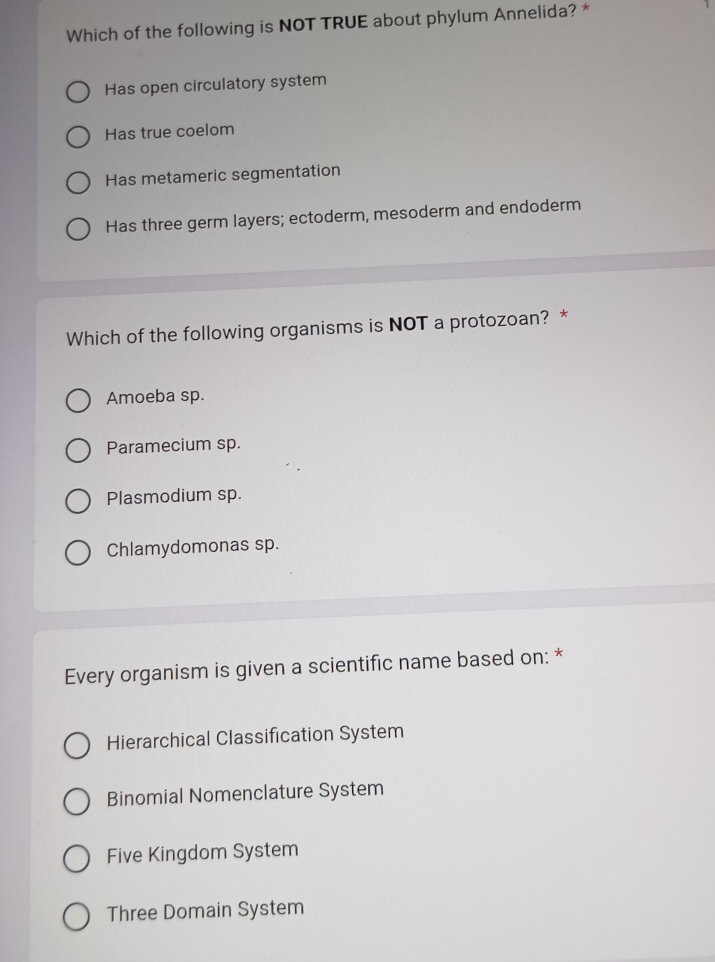Pick 'Has metameric segmentation' radio button
The height and width of the screenshot is (962, 715).
(79, 182)
